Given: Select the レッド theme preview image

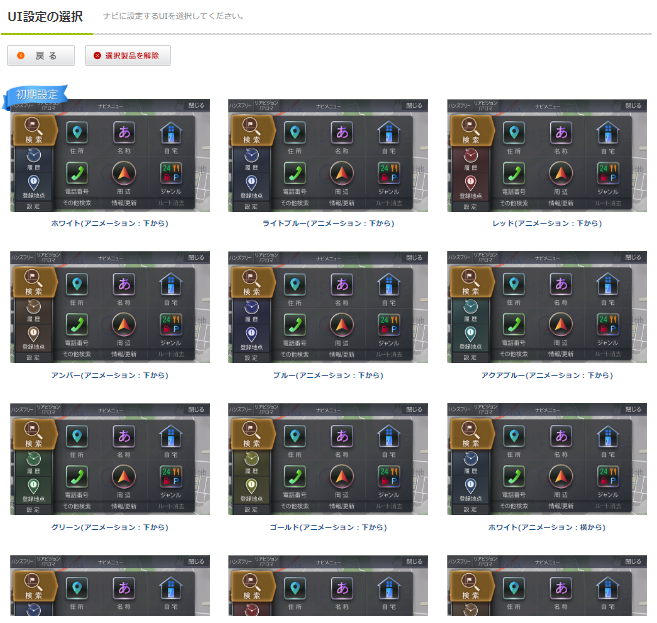Looking at the screenshot, I should click(x=546, y=156).
